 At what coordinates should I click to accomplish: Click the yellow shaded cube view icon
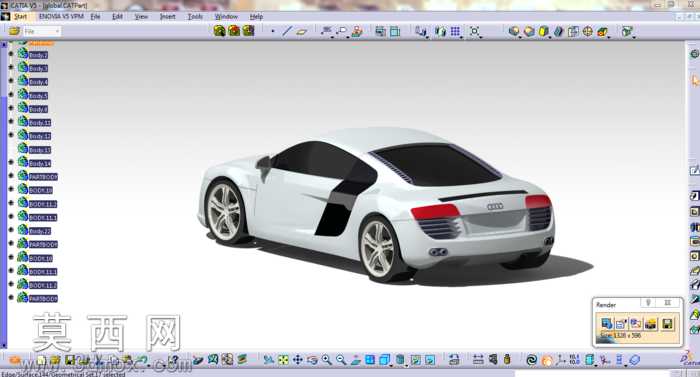[543, 31]
